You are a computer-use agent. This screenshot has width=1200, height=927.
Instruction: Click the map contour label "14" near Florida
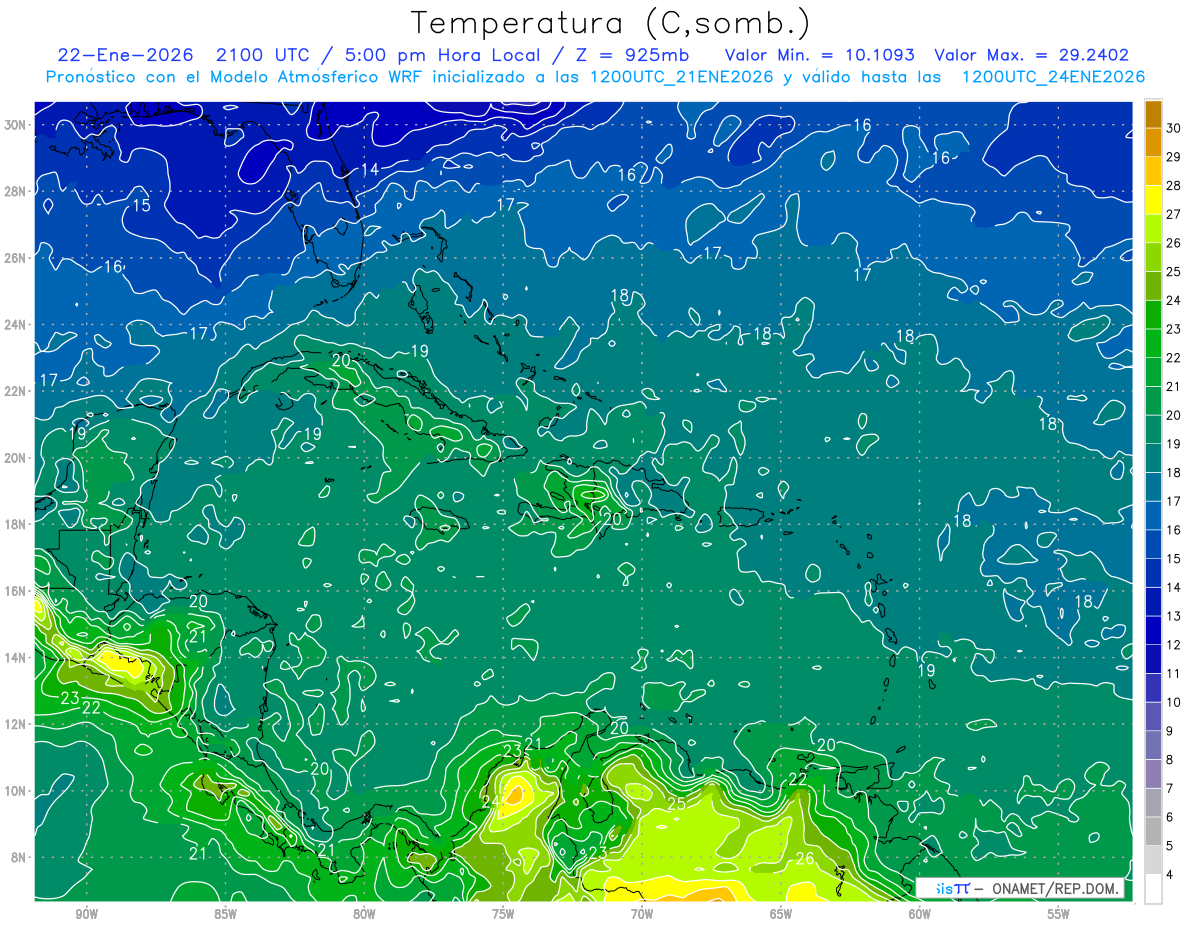370,169
